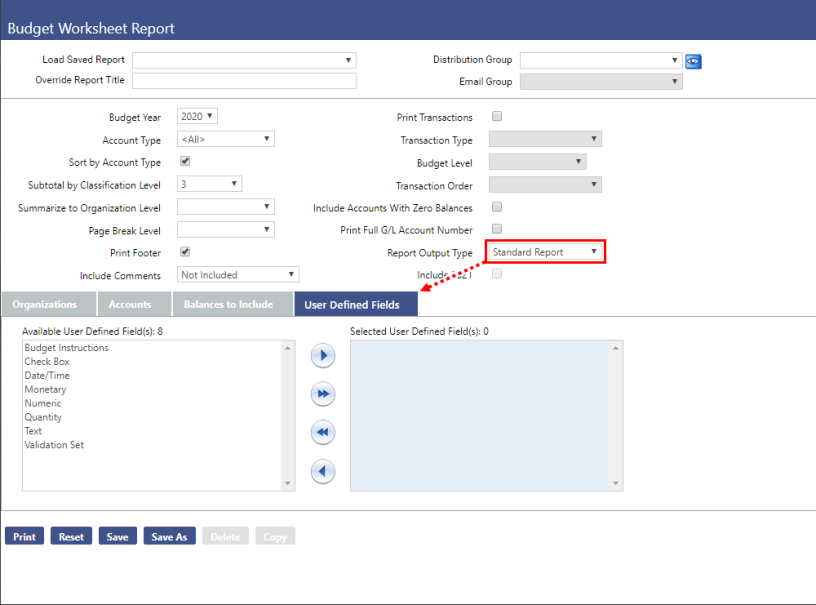
Task: Open the Load Saved Report dropdown
Action: [x=244, y=60]
